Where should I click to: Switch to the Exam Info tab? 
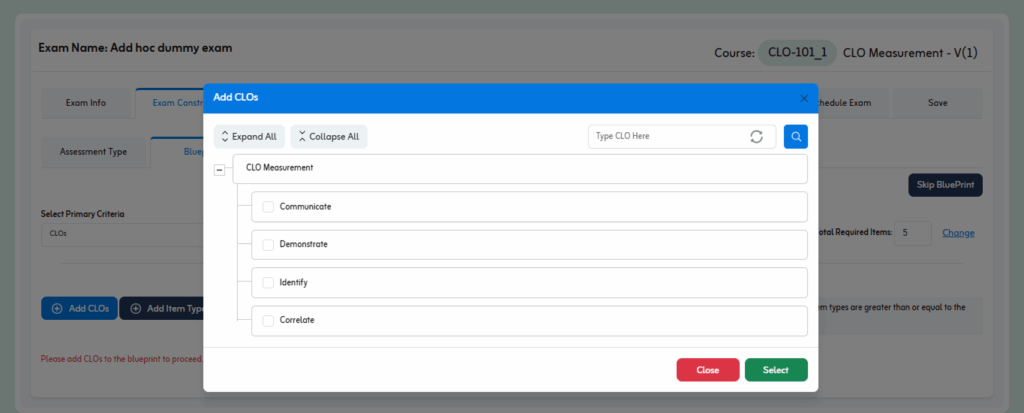coord(86,103)
